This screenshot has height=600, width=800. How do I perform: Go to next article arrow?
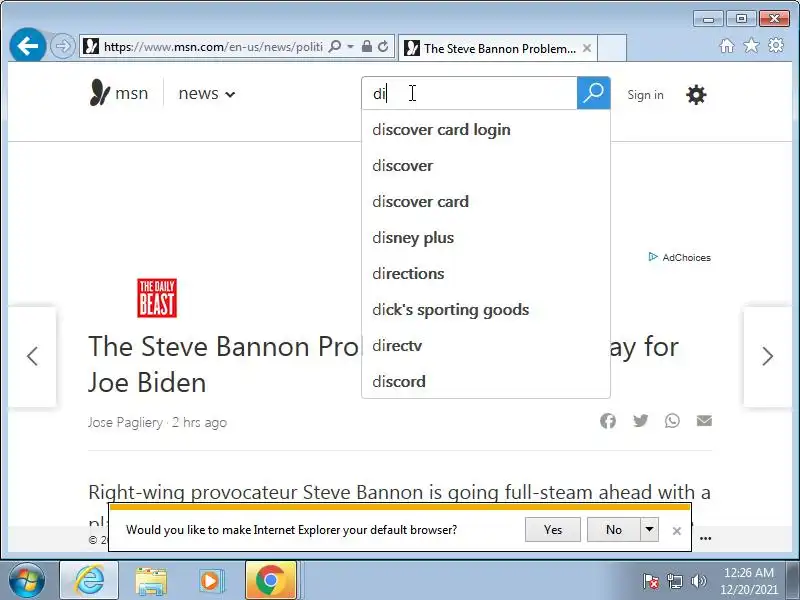[x=768, y=356]
